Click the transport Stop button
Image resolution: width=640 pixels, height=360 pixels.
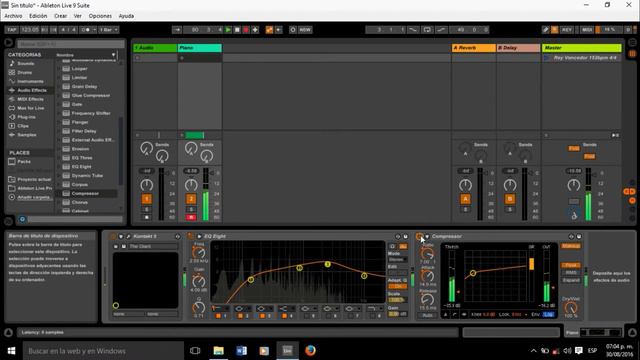[237, 30]
